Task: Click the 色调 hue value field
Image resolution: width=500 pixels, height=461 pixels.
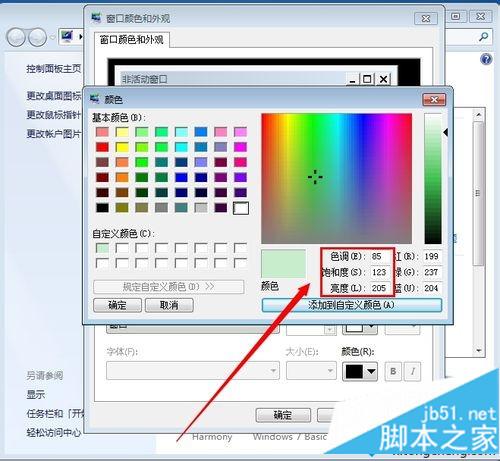Action: coord(379,256)
